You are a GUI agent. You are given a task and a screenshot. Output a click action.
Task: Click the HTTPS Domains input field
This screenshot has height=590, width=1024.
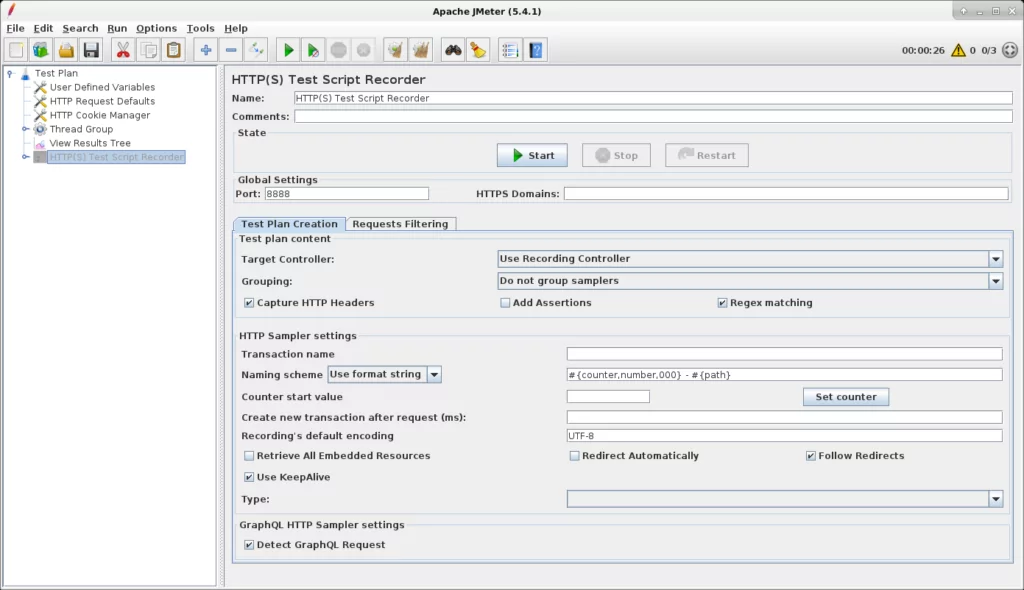point(786,194)
